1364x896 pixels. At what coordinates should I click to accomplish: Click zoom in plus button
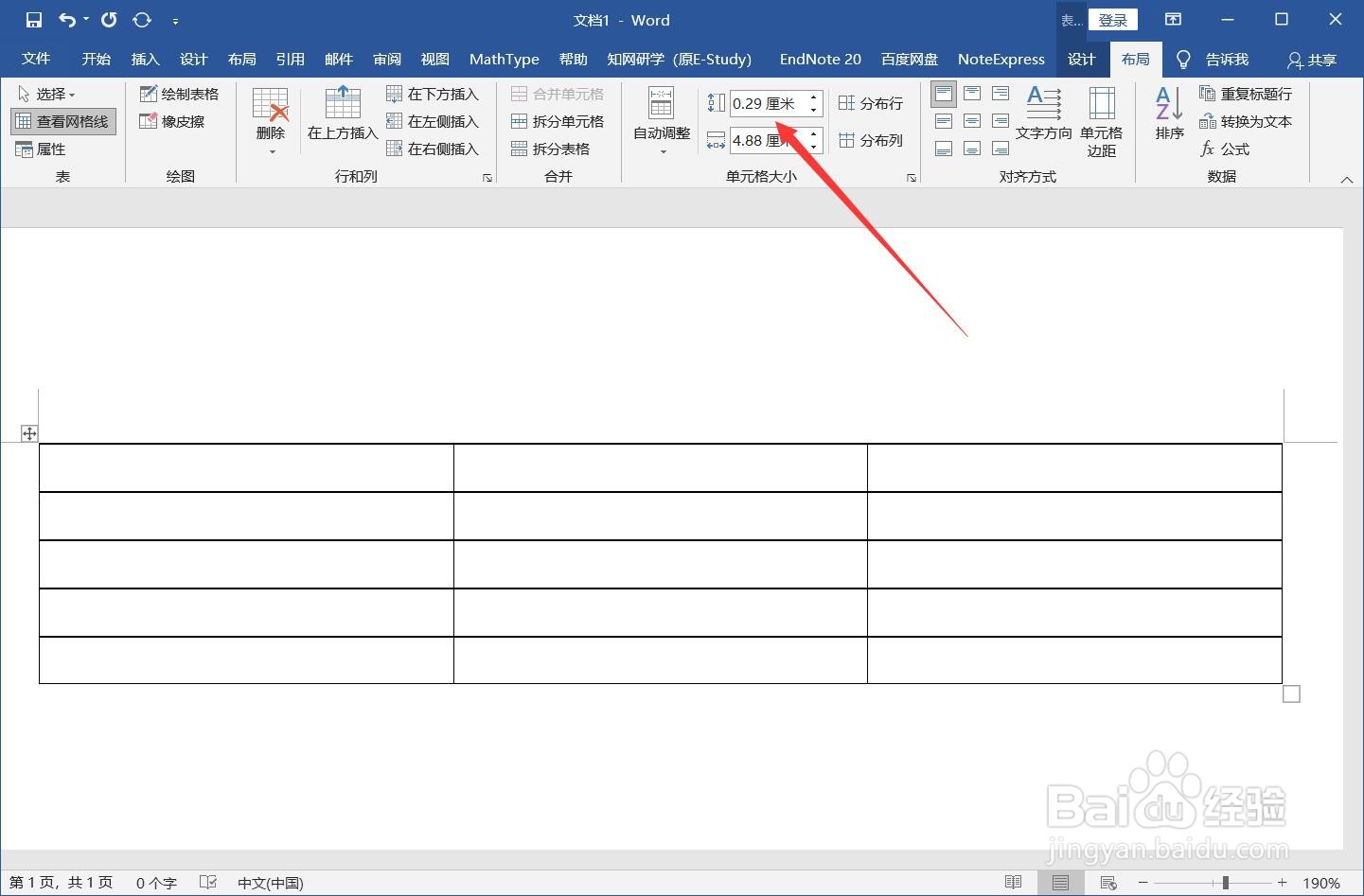point(1283,883)
